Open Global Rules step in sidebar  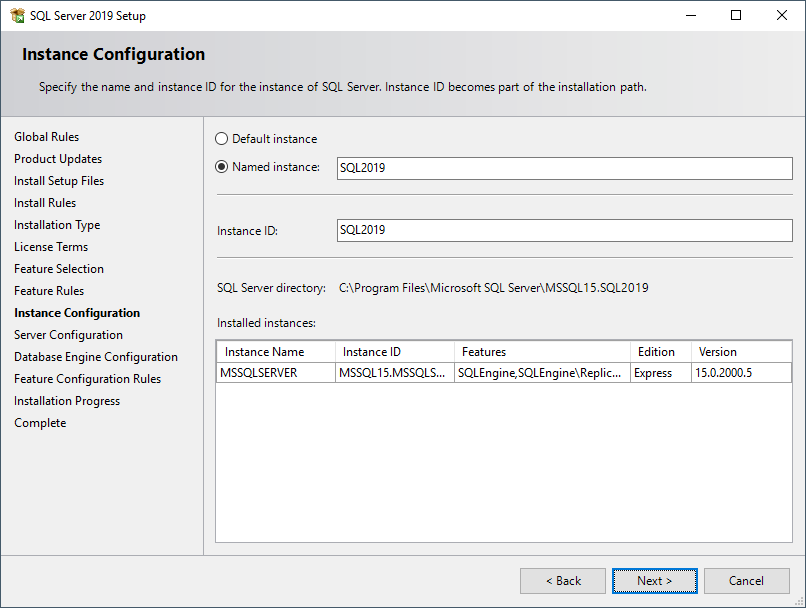click(x=46, y=137)
